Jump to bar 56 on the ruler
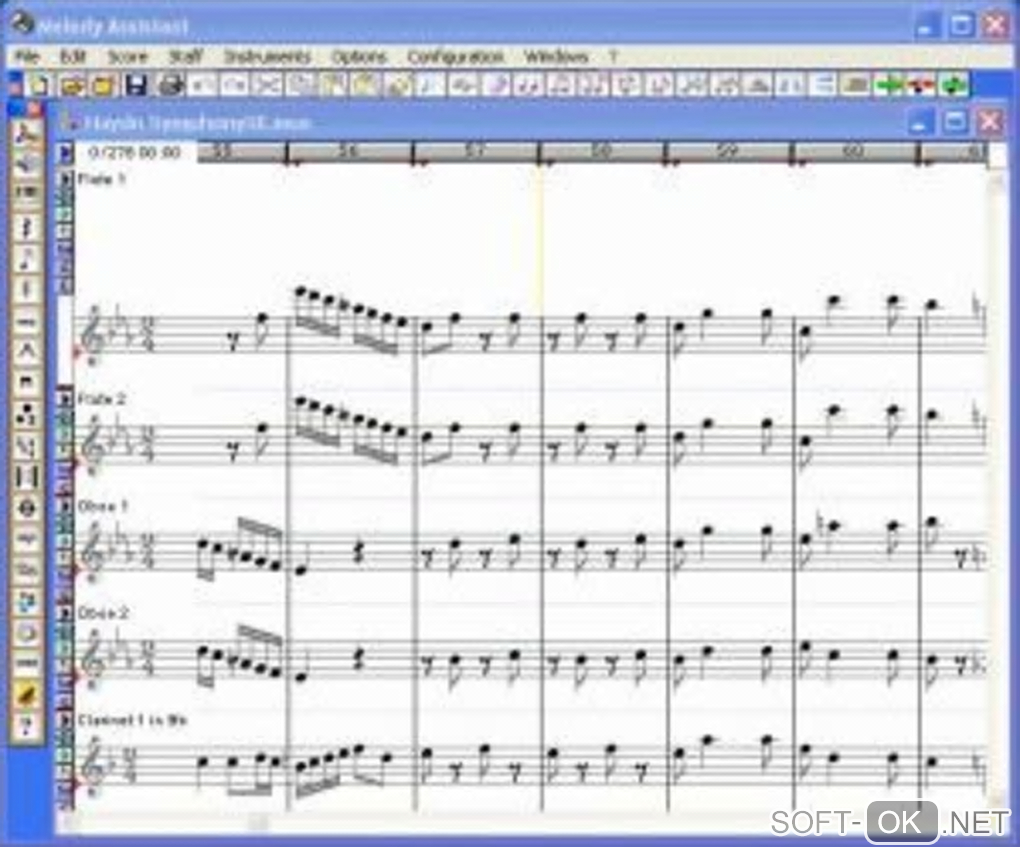Viewport: 1020px width, 847px height. click(x=349, y=152)
